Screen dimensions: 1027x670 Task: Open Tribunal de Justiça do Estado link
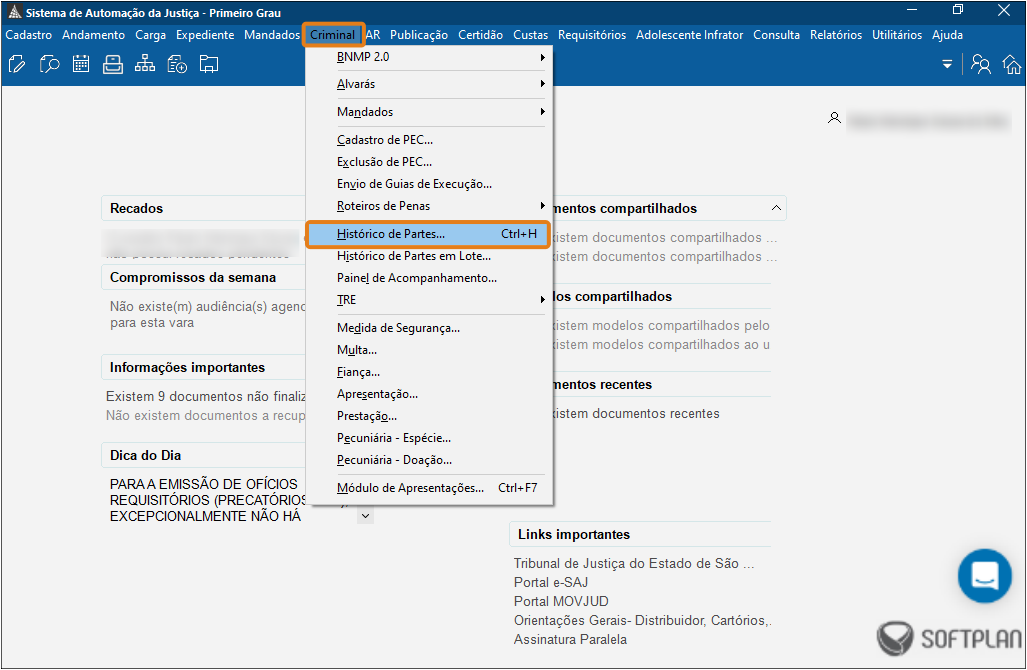pos(634,563)
